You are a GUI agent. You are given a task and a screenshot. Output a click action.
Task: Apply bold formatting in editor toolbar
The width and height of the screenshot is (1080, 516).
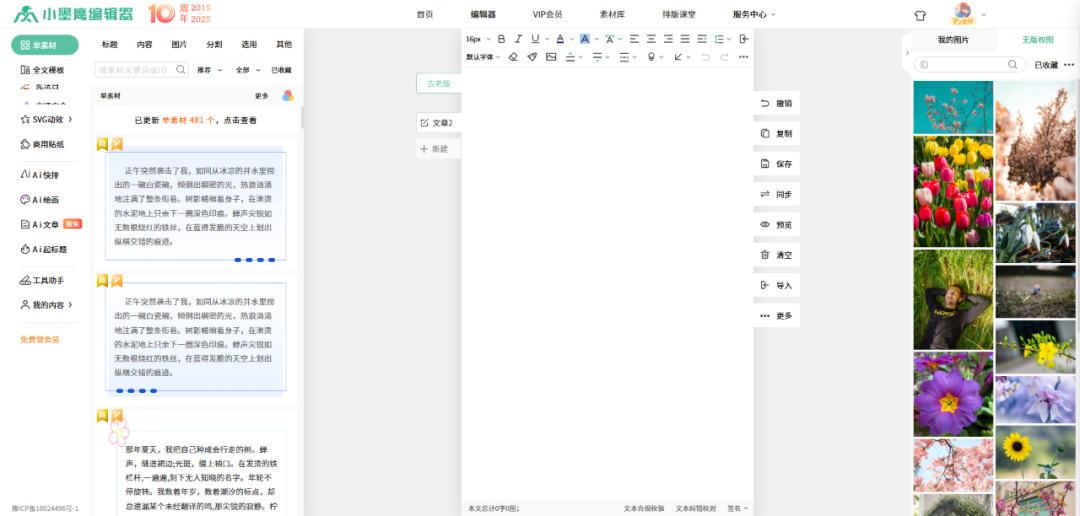tap(501, 39)
